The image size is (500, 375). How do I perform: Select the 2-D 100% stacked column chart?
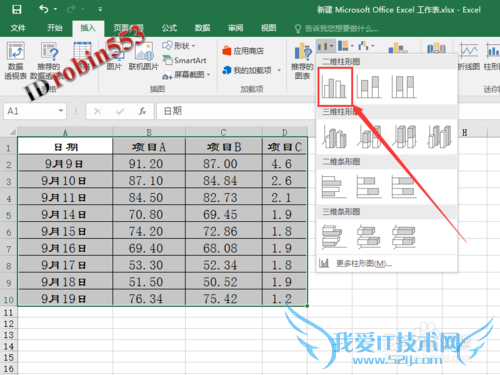[404, 87]
